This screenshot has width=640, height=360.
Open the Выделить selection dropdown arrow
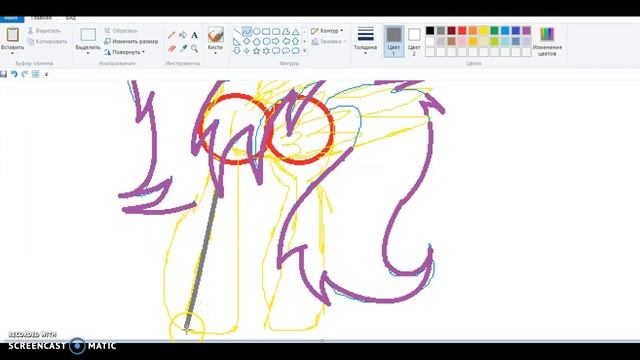[88, 53]
